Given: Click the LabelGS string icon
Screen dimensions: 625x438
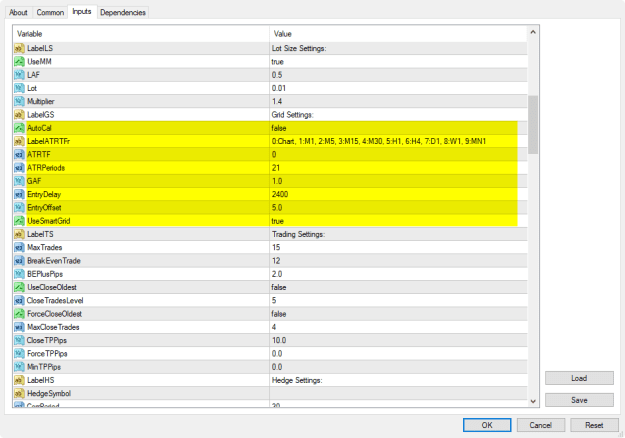Looking at the screenshot, I should tap(19, 114).
